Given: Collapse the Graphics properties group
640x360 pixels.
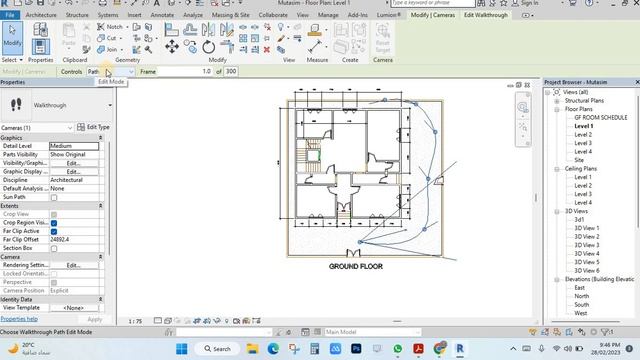Looking at the screenshot, I should 100,138.
